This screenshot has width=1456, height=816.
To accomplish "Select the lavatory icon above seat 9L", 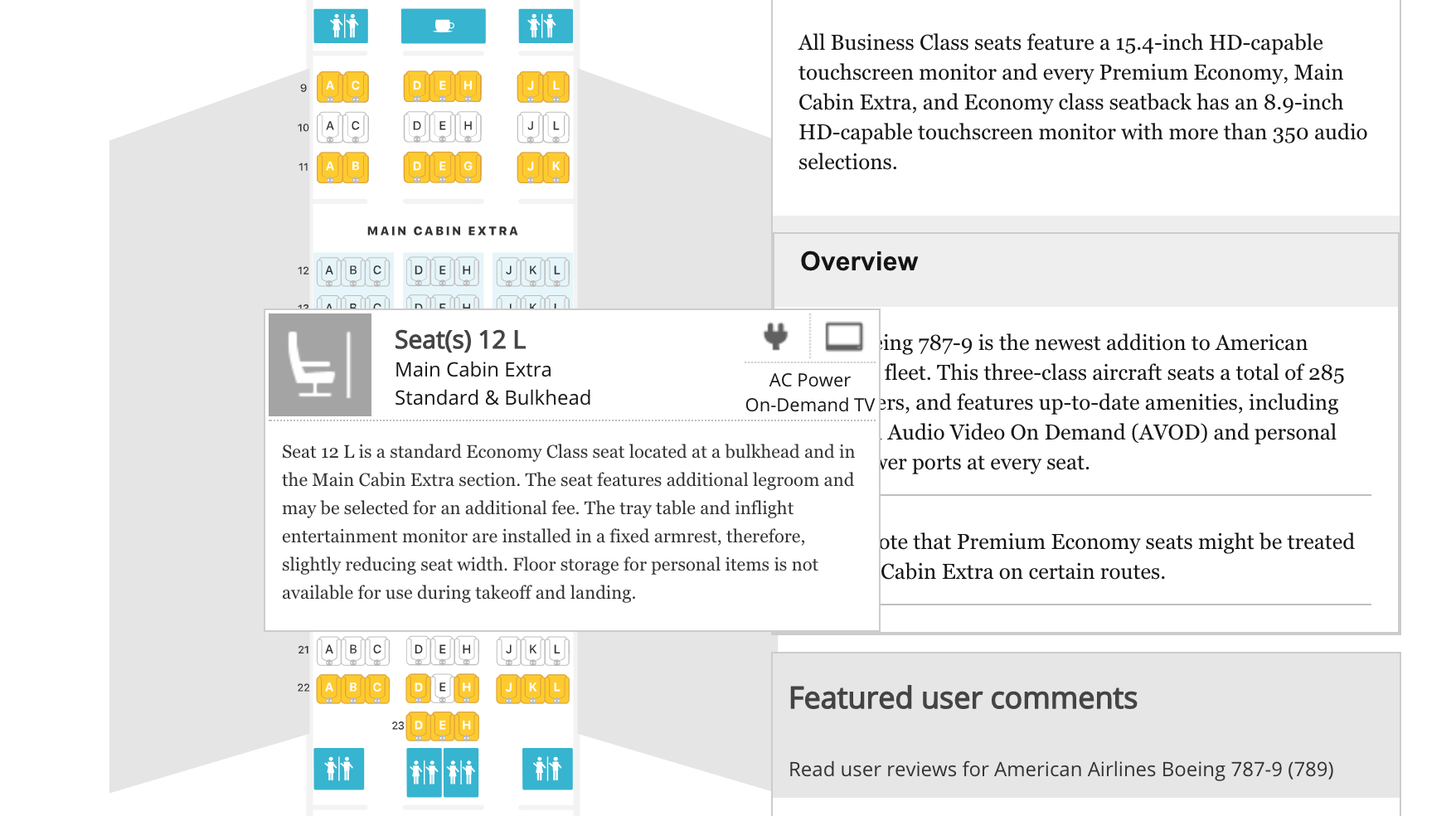I will 545,26.
